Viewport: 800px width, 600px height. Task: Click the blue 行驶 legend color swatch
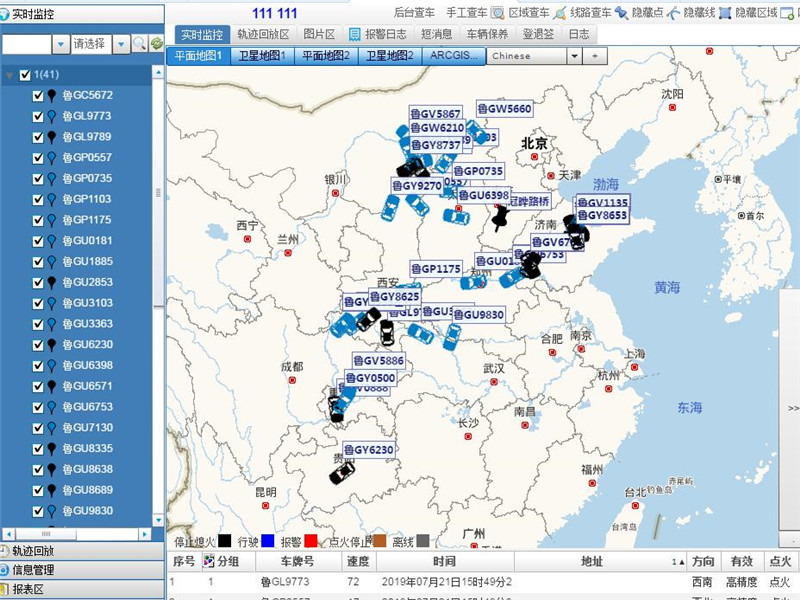point(268,541)
